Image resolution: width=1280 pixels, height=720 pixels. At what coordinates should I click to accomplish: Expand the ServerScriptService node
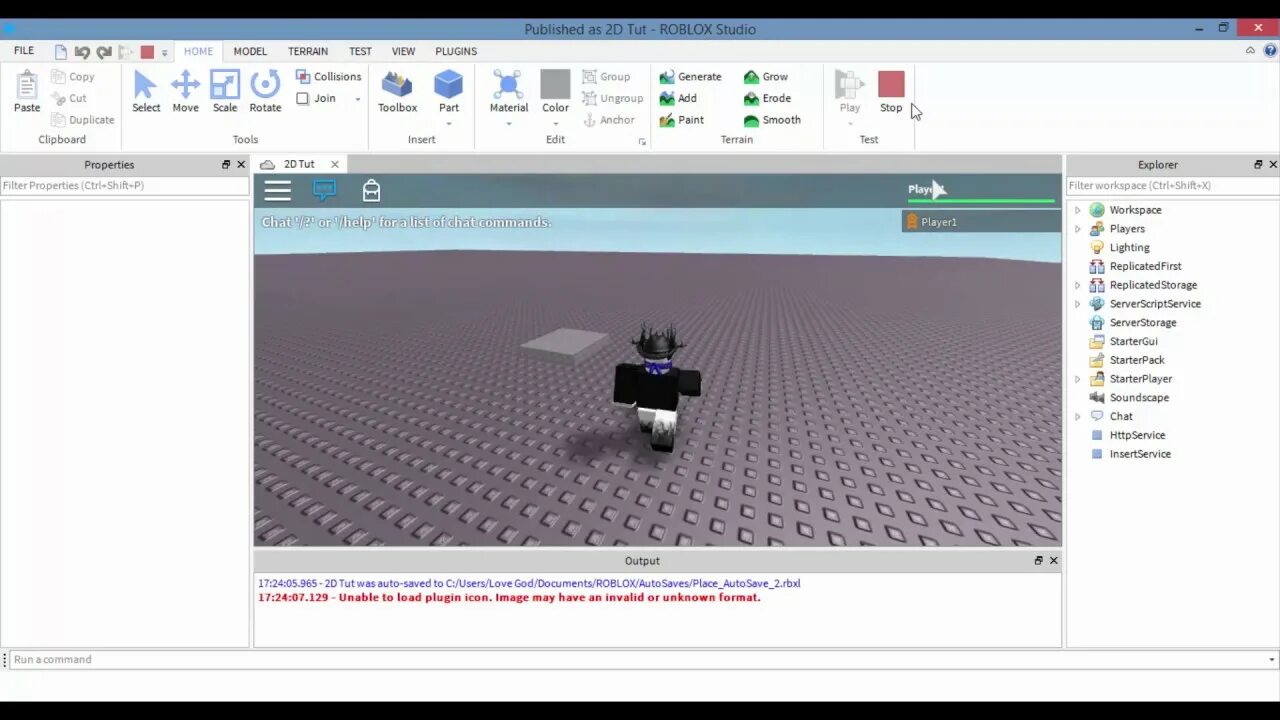pos(1077,304)
